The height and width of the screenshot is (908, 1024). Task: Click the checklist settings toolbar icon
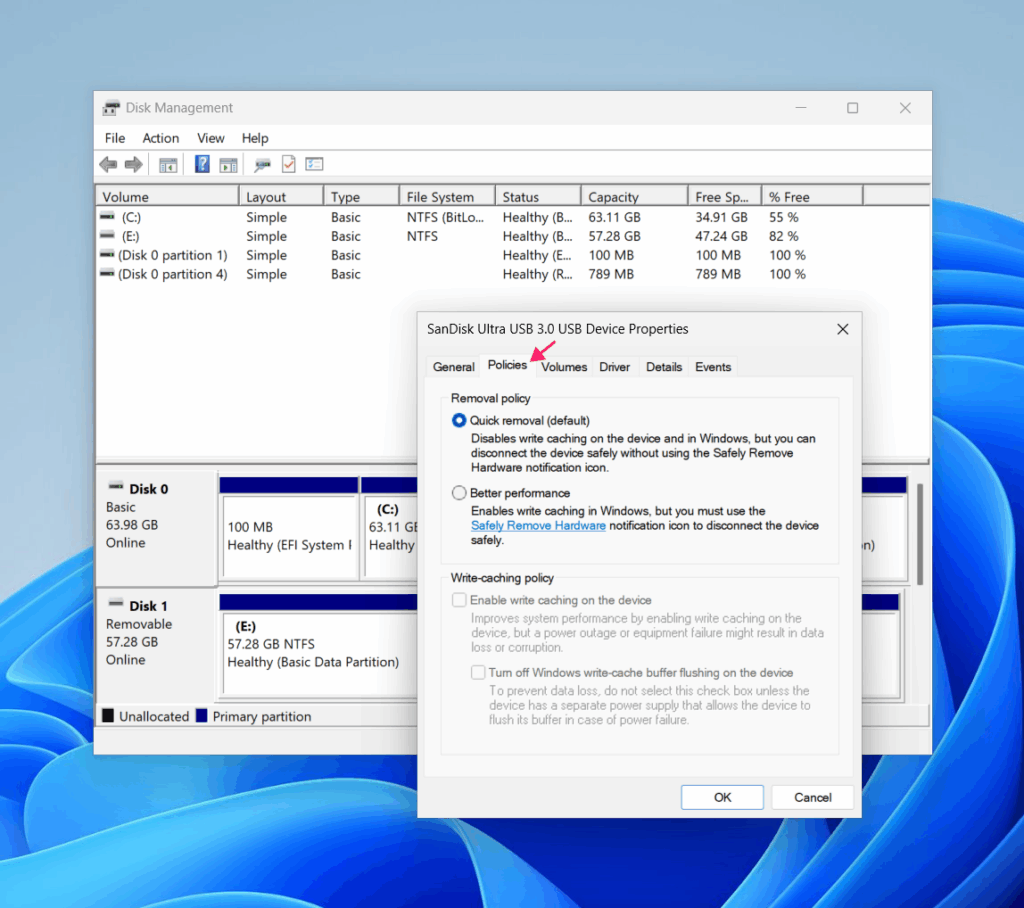click(314, 165)
